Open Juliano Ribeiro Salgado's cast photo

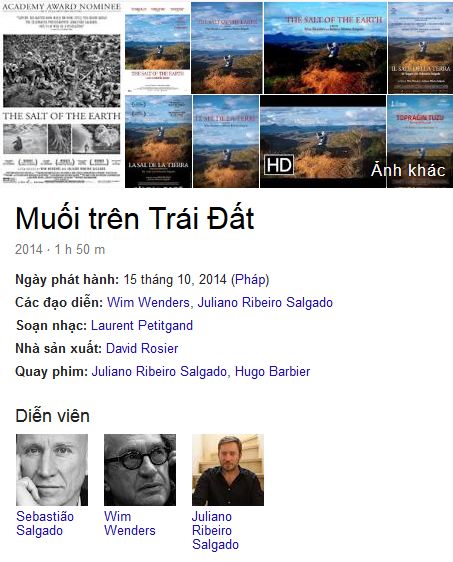[x=228, y=470]
